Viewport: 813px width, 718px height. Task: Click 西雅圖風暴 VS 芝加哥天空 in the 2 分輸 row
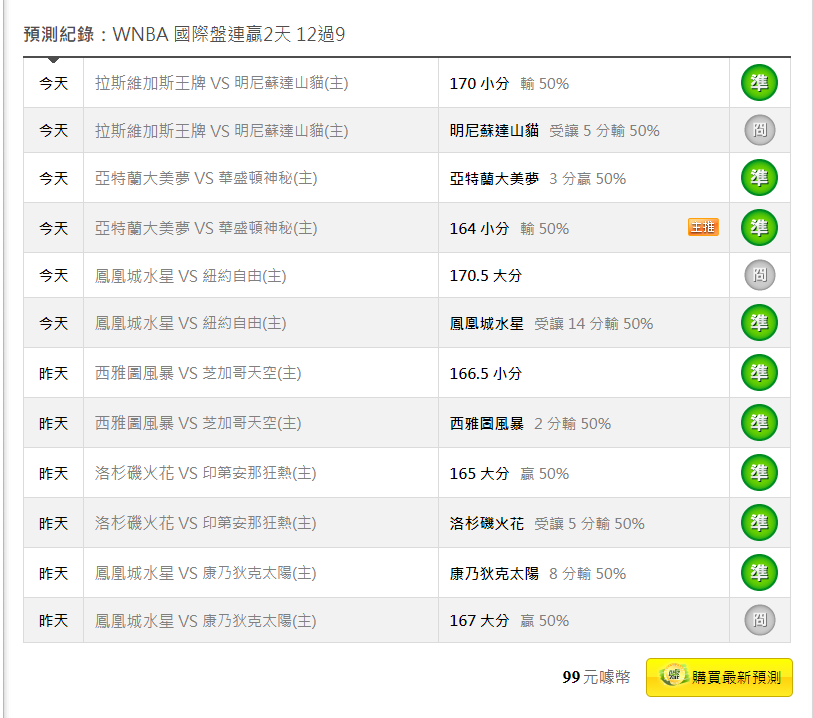coord(198,423)
